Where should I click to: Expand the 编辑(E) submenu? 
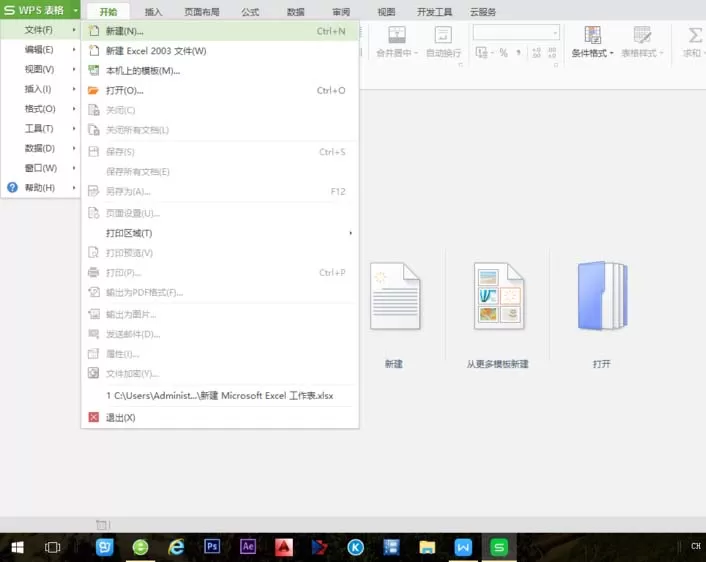point(41,50)
